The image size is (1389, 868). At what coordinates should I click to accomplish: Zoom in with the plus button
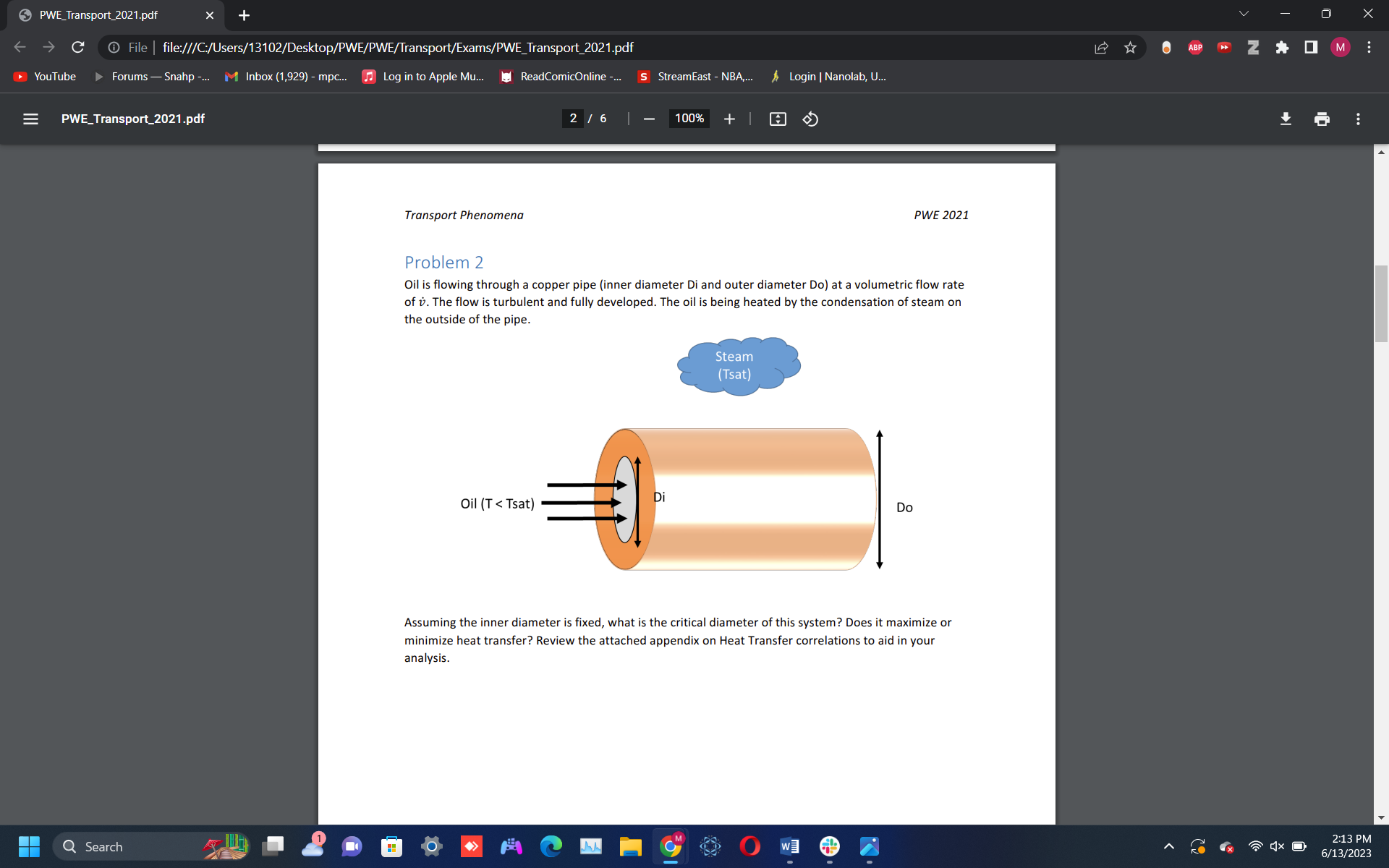pyautogui.click(x=729, y=119)
